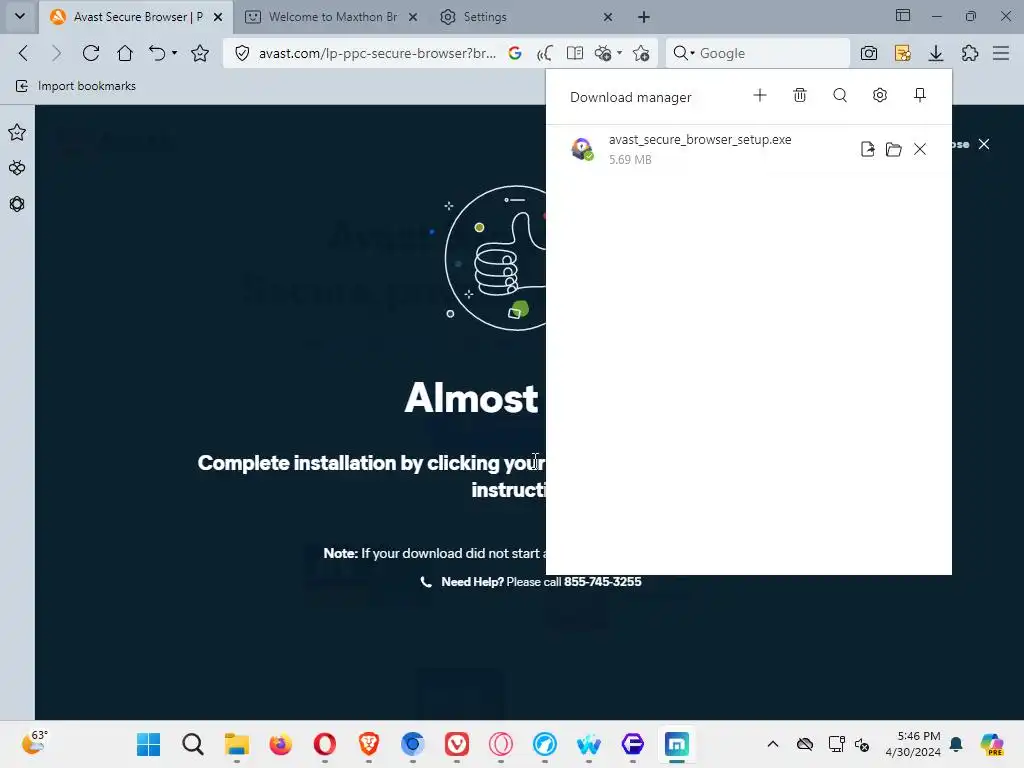
Task: Launch Vivaldi from taskbar
Action: tap(456, 744)
